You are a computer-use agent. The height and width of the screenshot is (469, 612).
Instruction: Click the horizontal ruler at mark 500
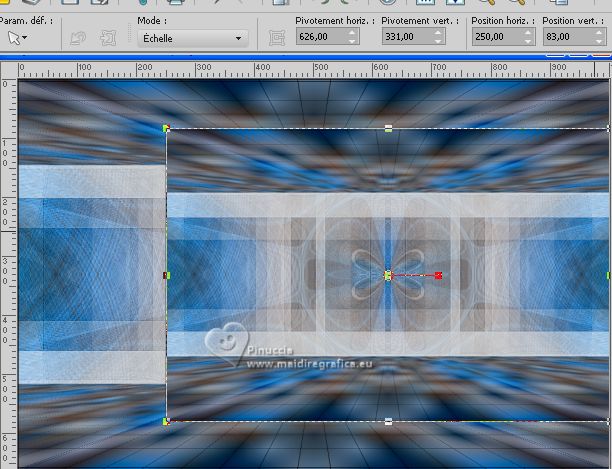click(x=321, y=67)
